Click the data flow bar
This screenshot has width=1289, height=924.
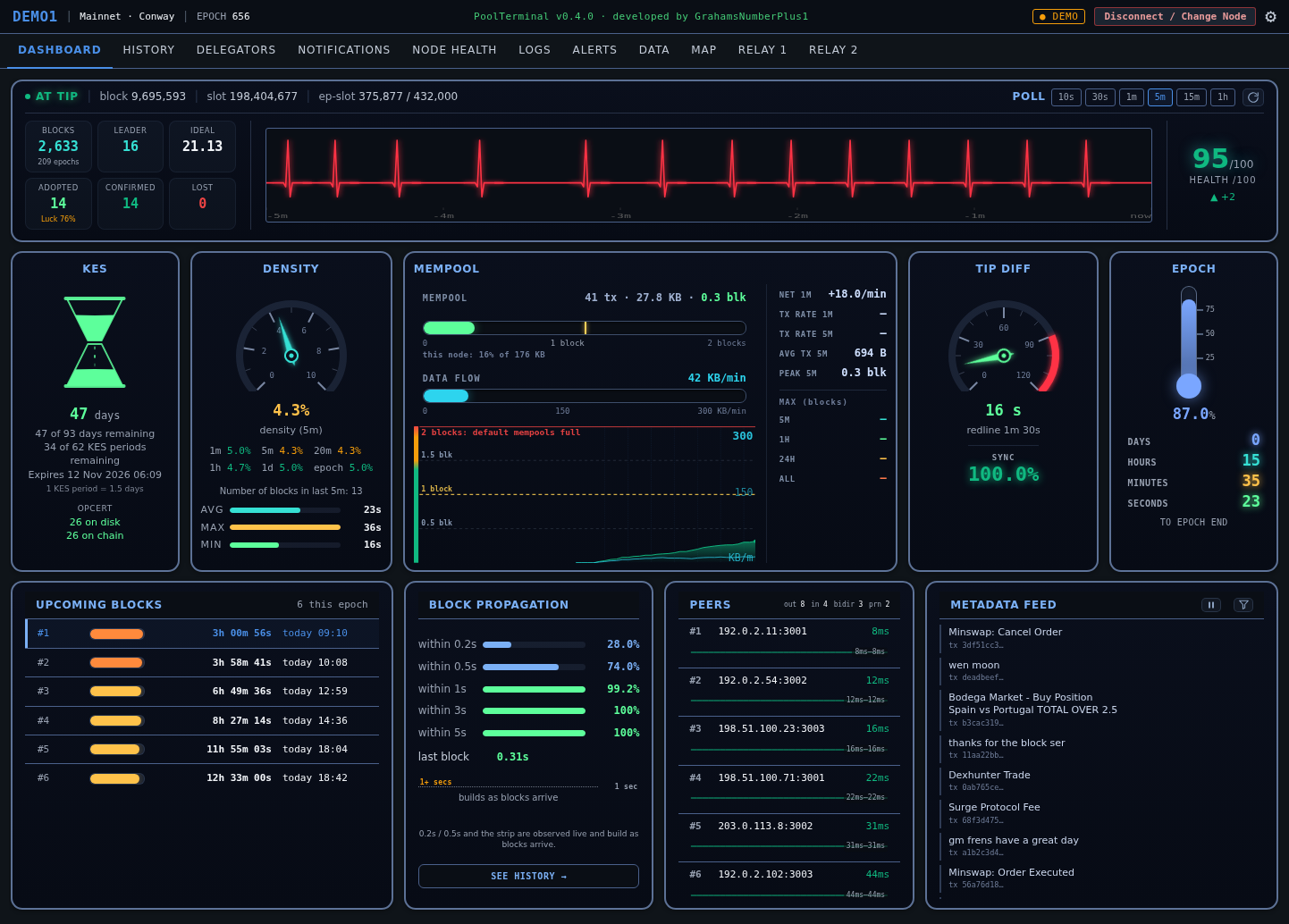[584, 396]
